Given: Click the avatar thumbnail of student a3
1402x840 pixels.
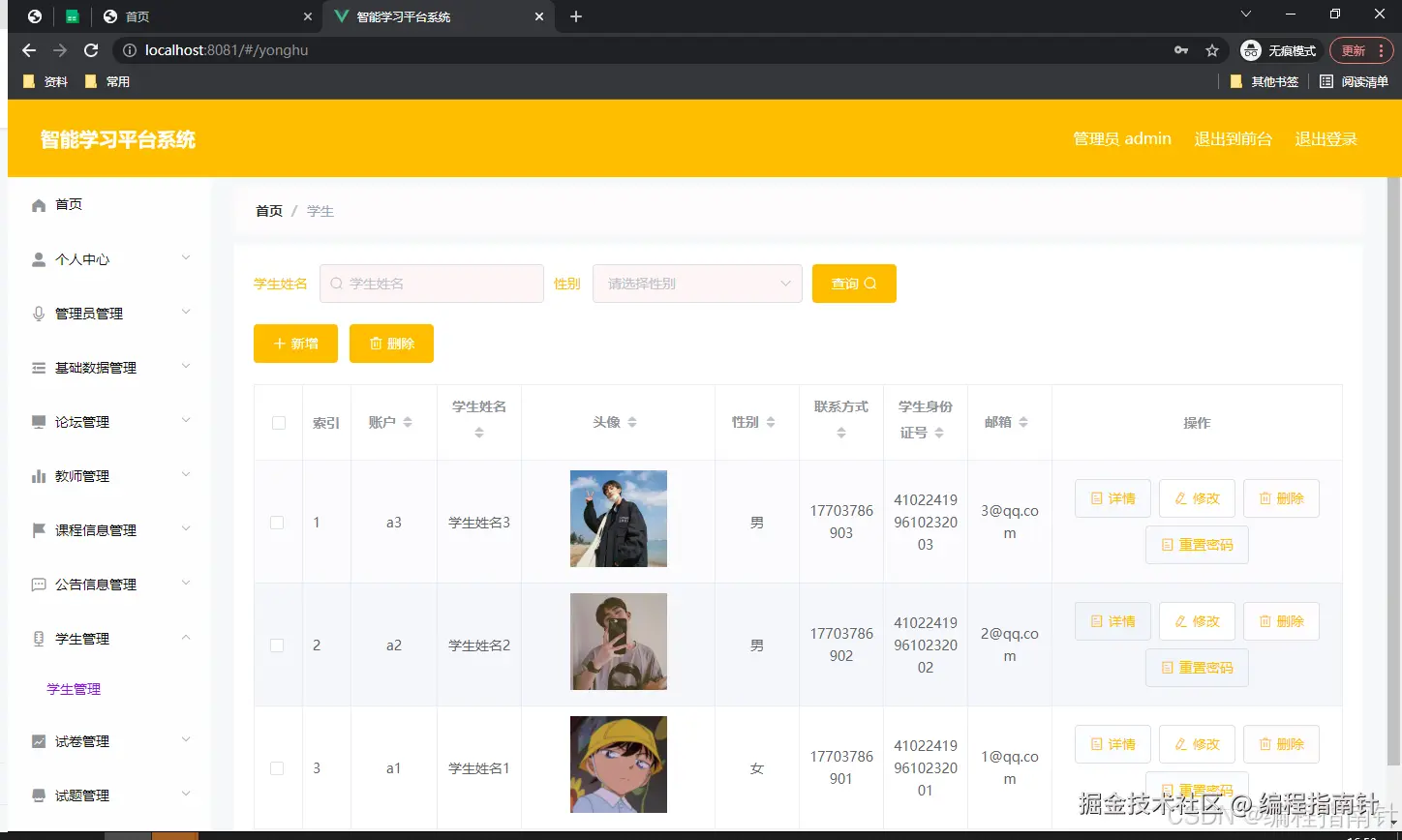Looking at the screenshot, I should tap(619, 519).
